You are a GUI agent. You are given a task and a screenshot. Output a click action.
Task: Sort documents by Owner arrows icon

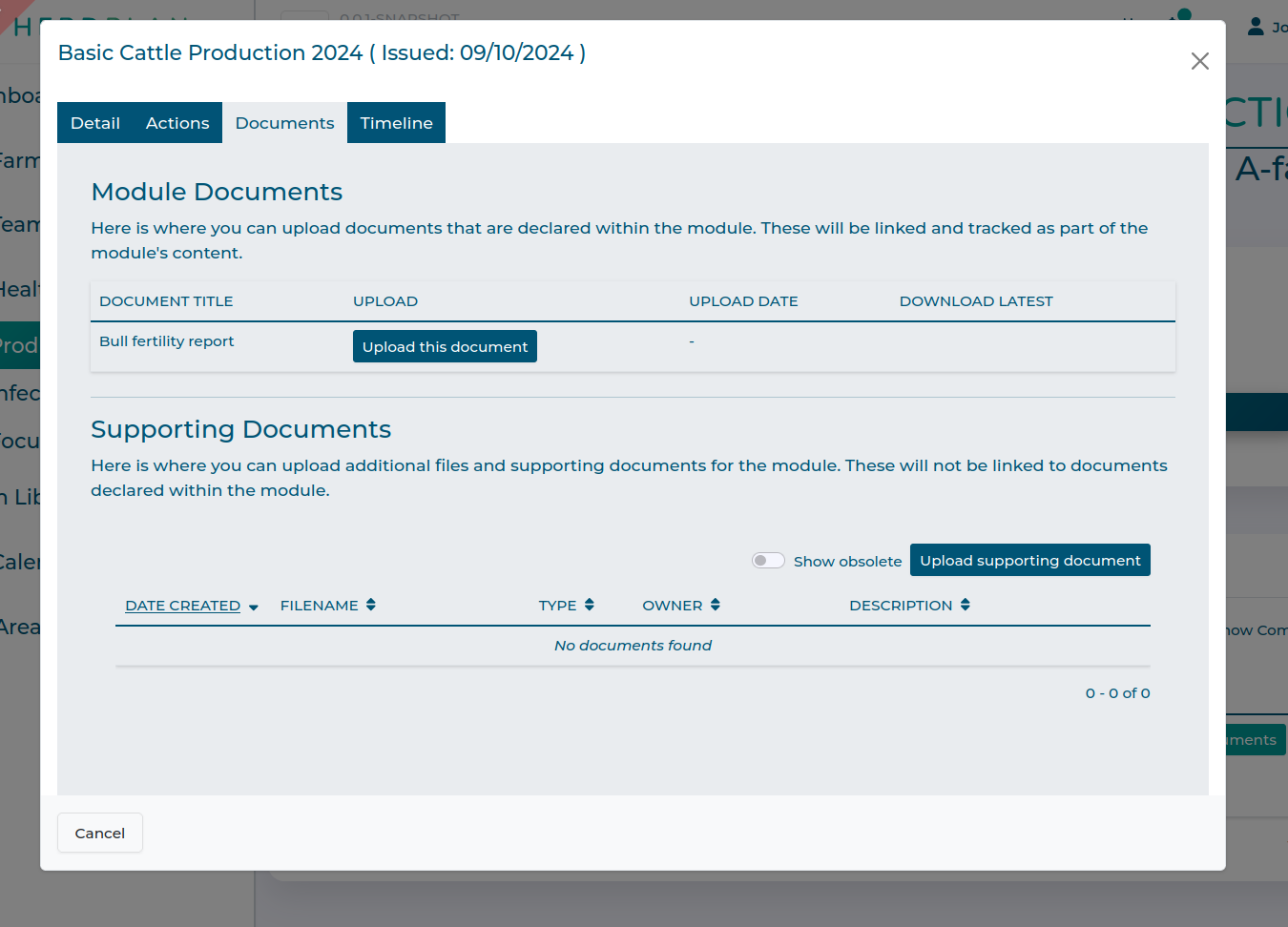pyautogui.click(x=715, y=605)
